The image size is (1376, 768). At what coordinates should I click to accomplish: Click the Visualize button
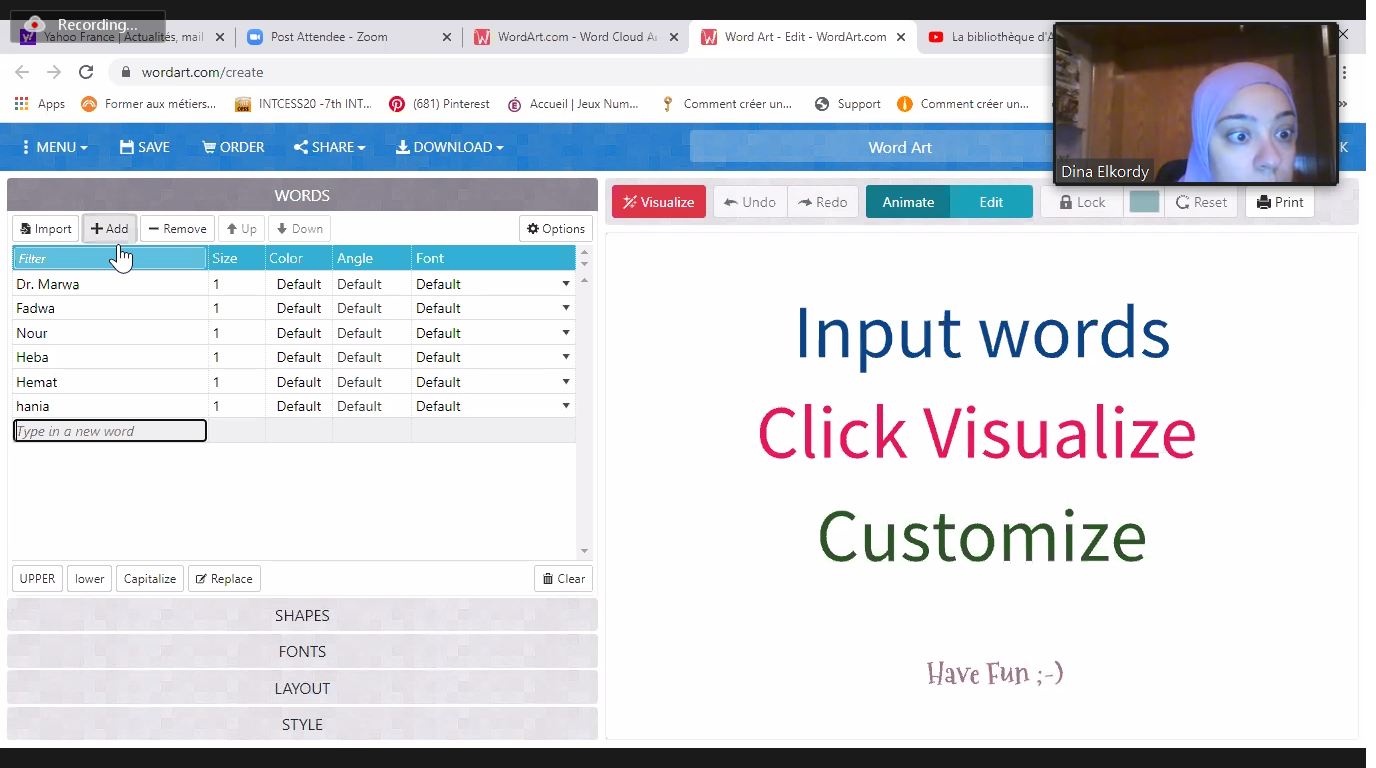coord(658,202)
